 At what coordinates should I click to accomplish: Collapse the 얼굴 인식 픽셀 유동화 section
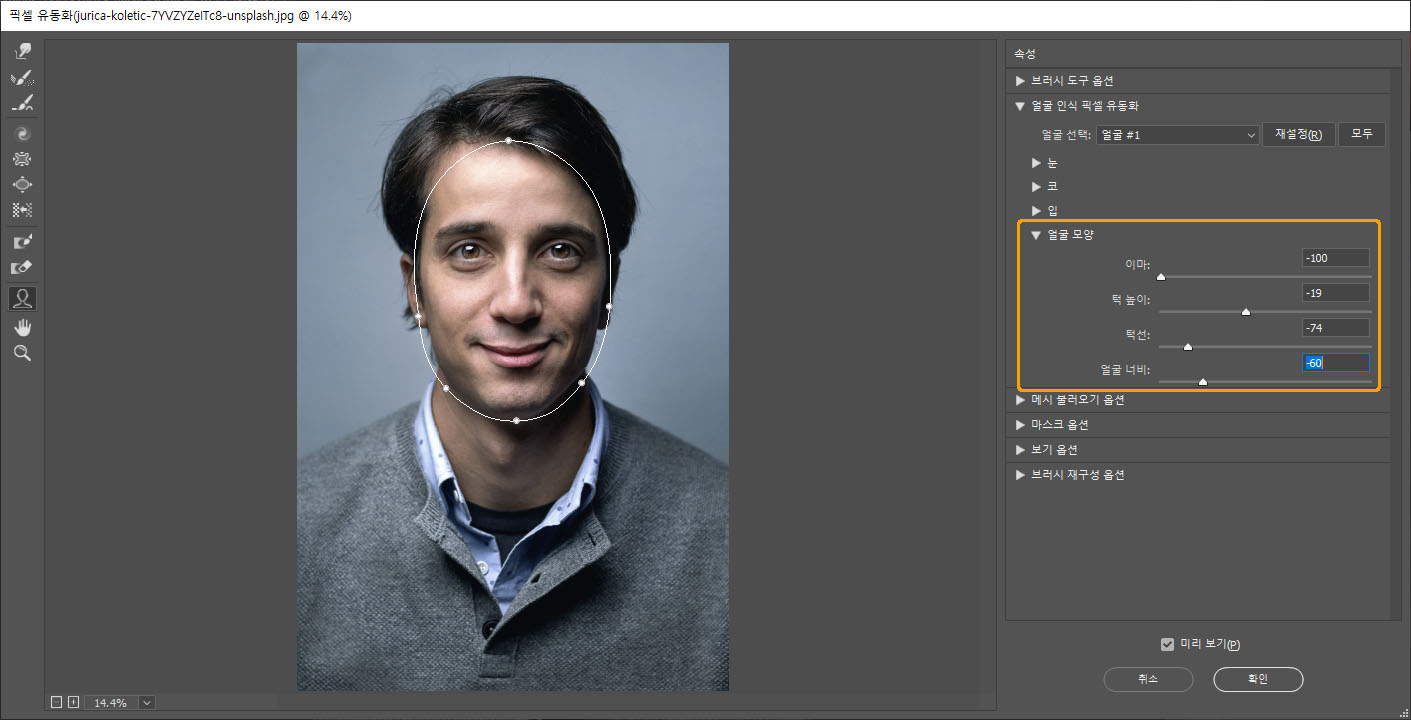(1020, 106)
